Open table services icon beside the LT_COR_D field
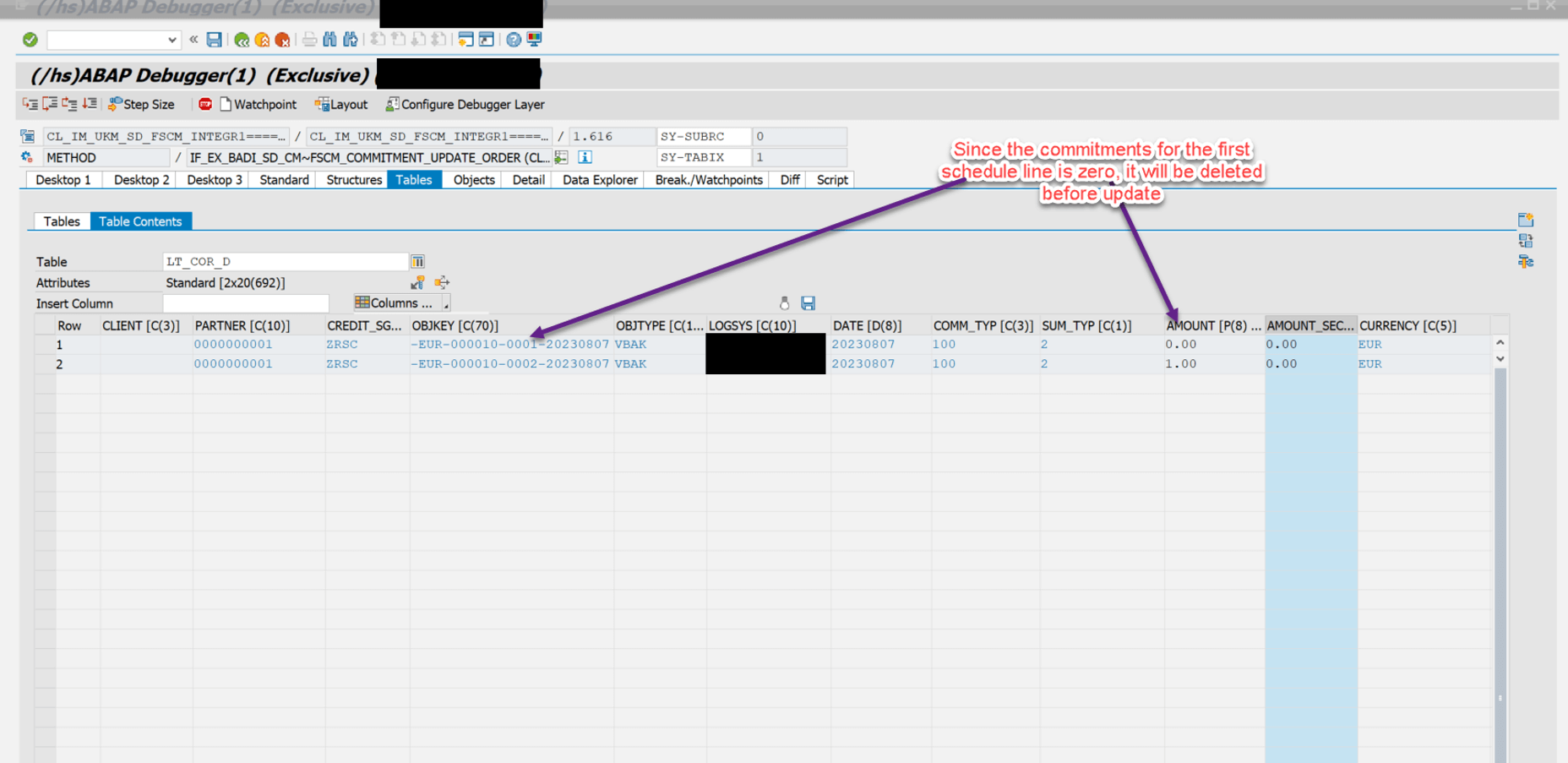1568x763 pixels. click(418, 261)
